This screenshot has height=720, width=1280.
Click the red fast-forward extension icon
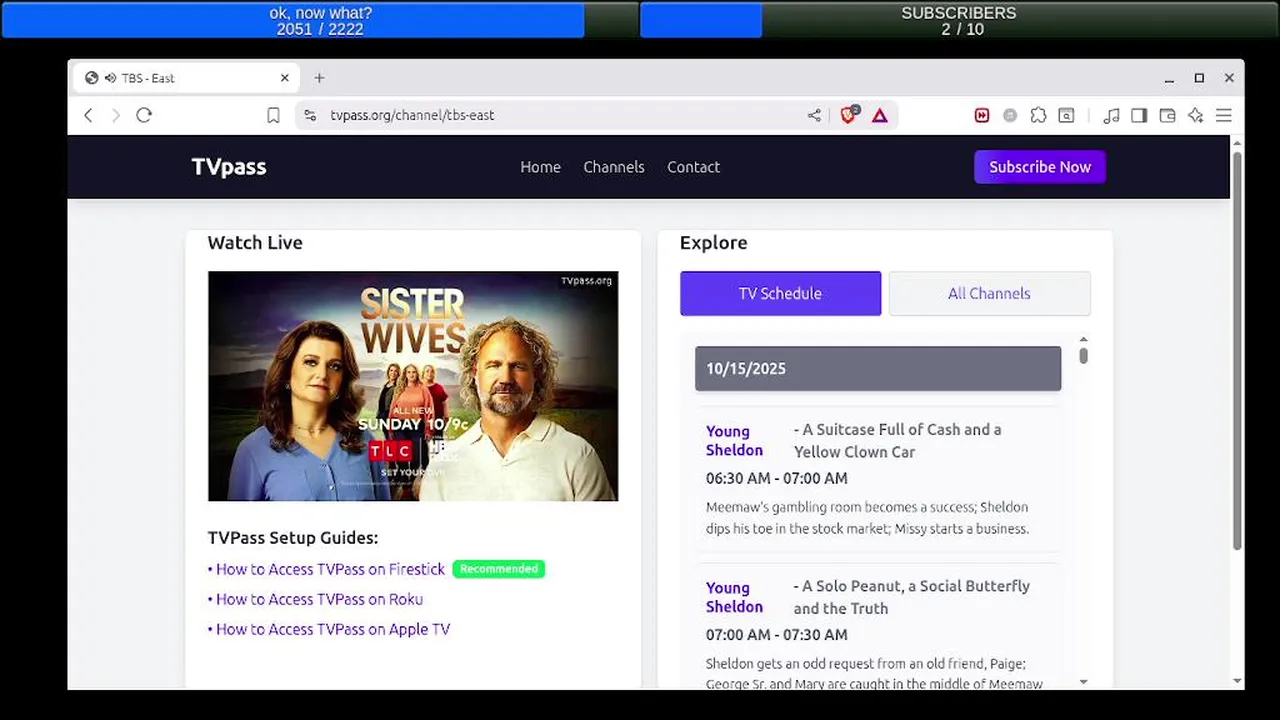[982, 116]
